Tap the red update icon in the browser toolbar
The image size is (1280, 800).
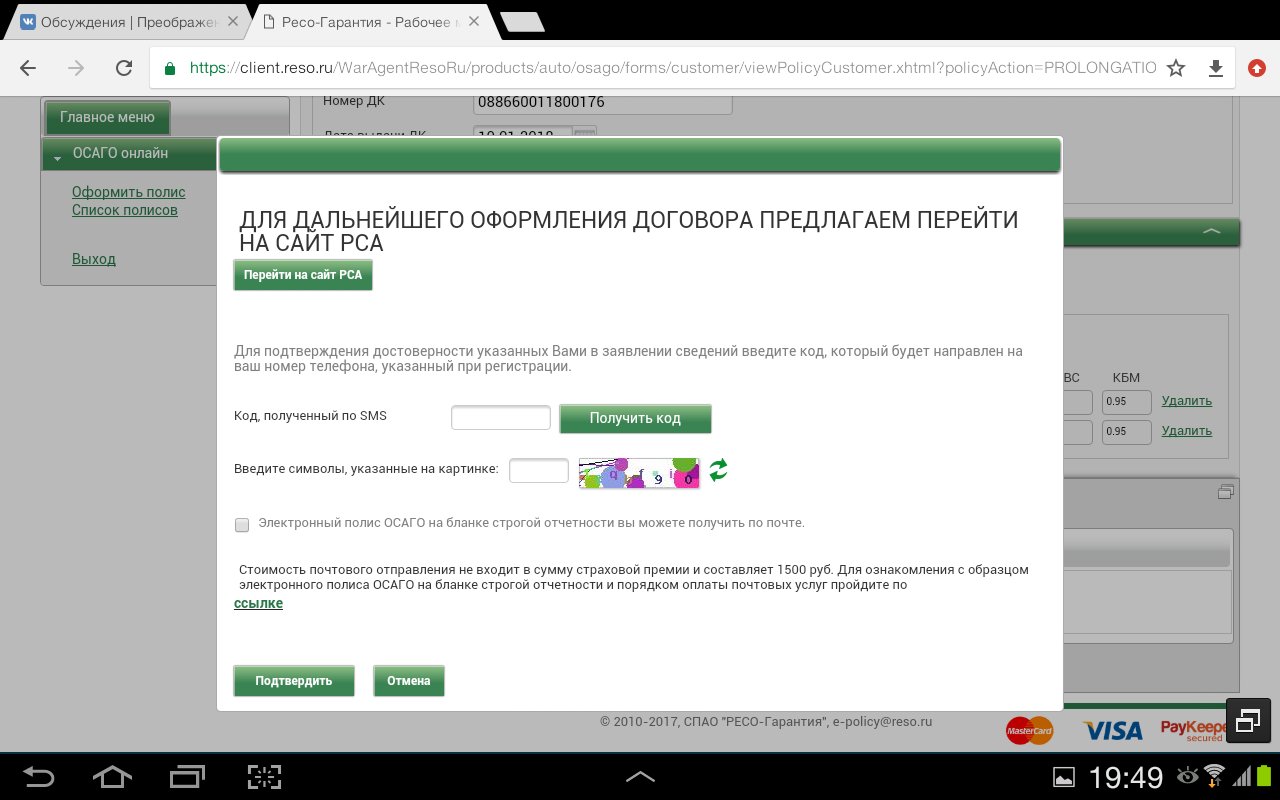click(1257, 68)
